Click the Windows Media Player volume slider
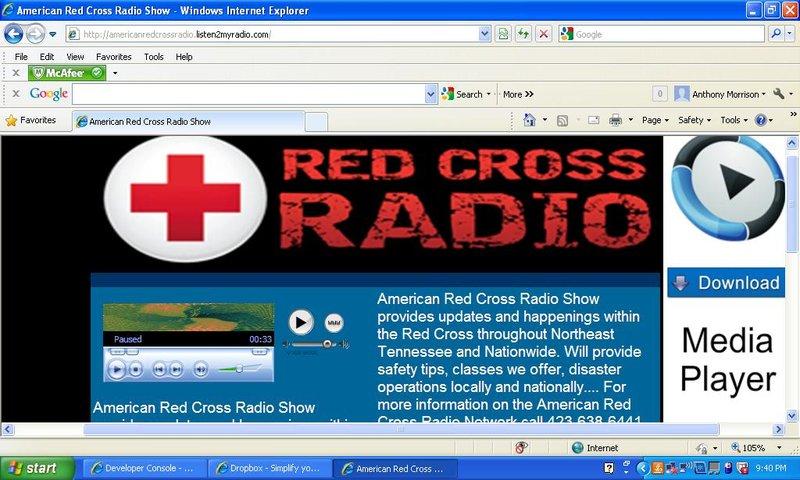 (240, 368)
